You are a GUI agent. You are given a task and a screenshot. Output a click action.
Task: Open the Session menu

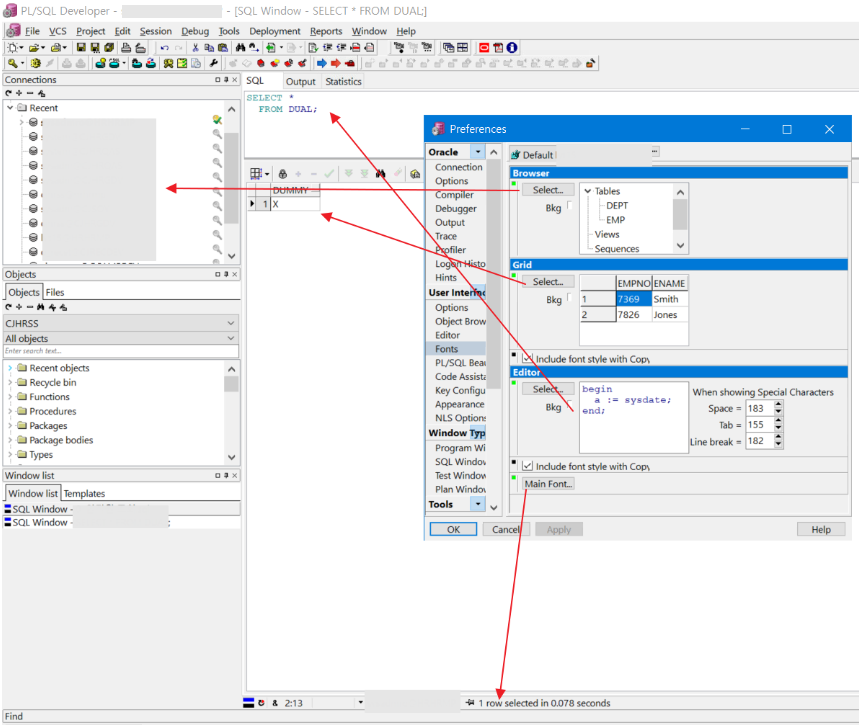[x=156, y=31]
